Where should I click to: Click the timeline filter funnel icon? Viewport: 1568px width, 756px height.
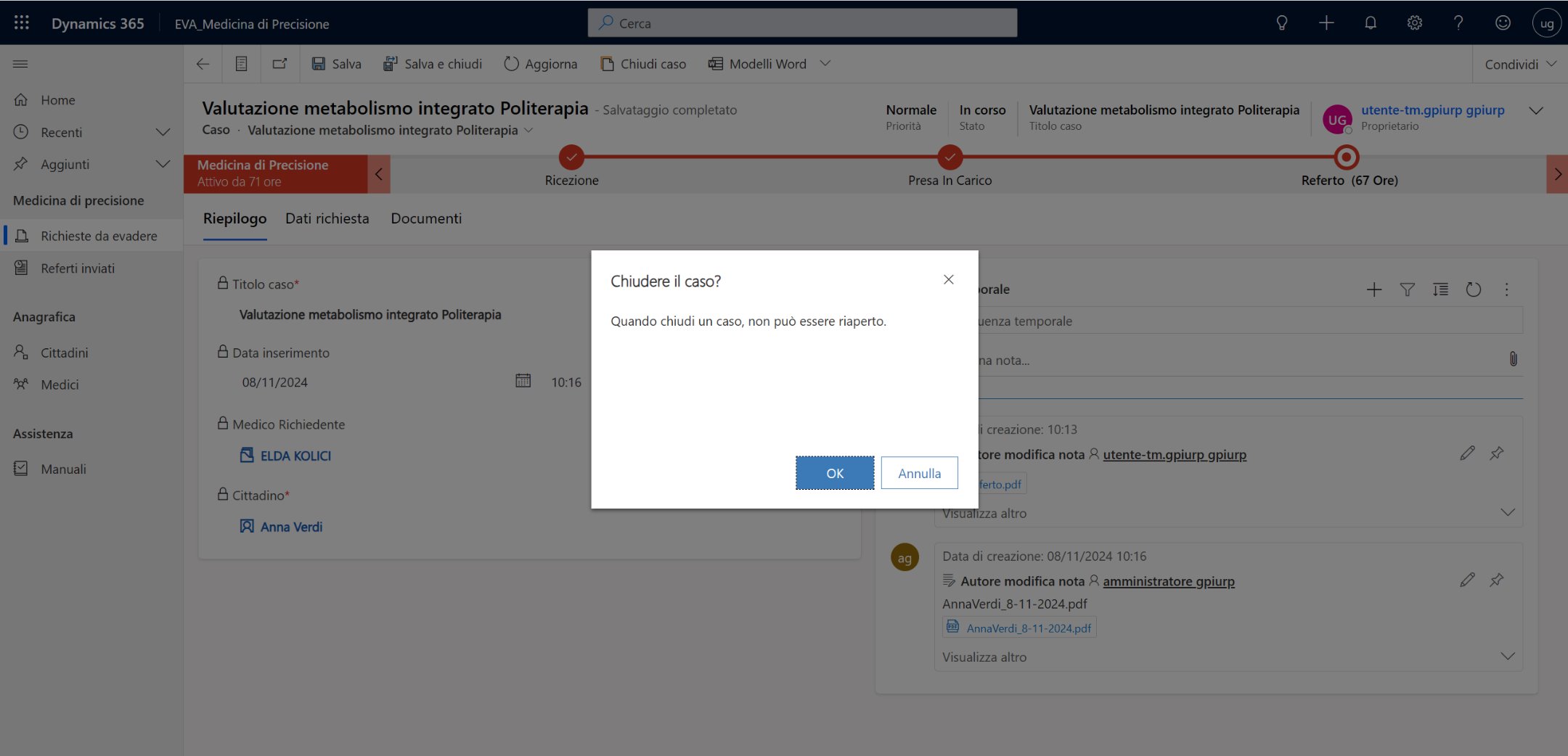pyautogui.click(x=1407, y=289)
